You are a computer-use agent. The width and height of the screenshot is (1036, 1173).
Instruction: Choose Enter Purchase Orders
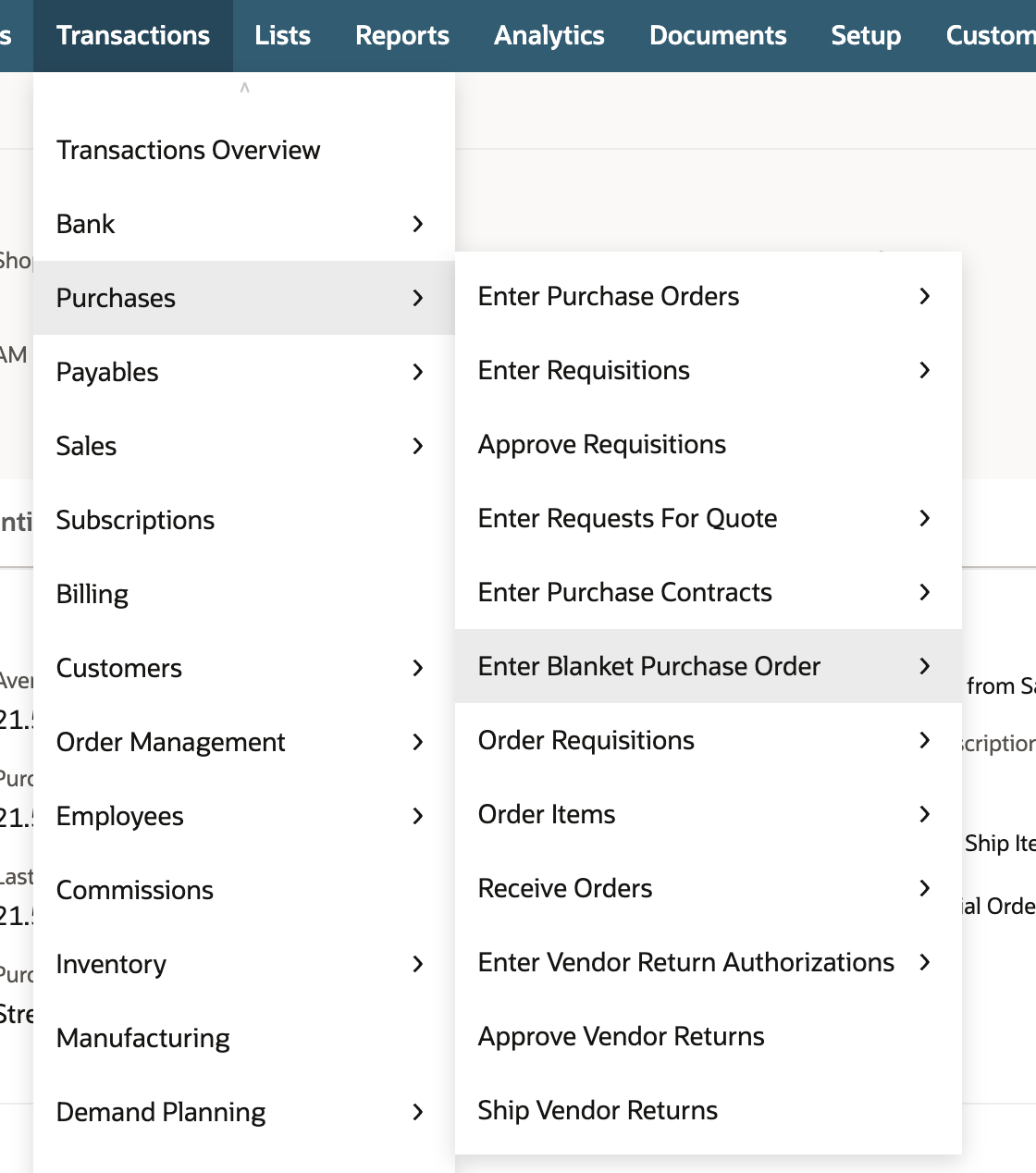pos(709,296)
